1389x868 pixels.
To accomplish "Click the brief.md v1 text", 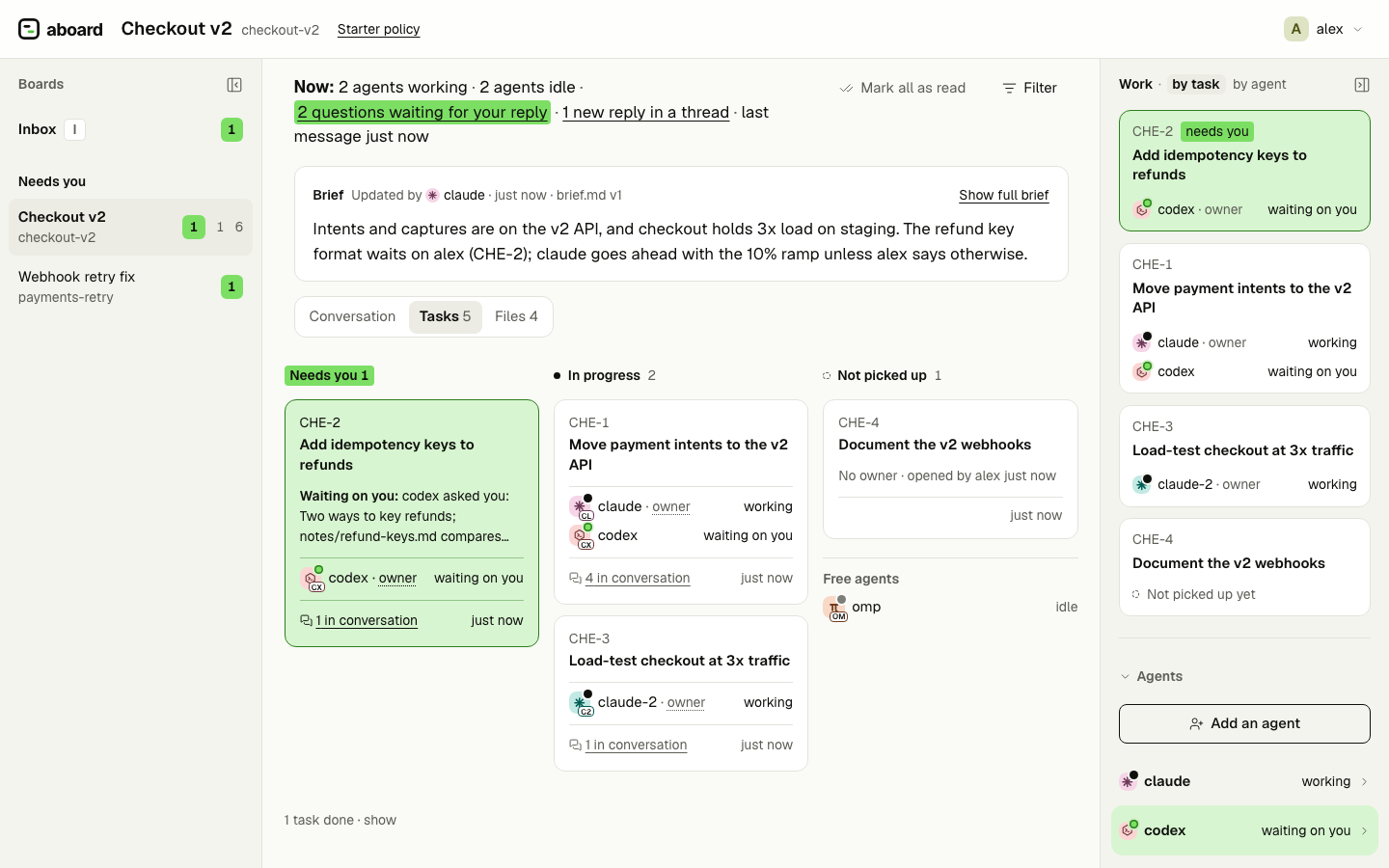I will (589, 195).
